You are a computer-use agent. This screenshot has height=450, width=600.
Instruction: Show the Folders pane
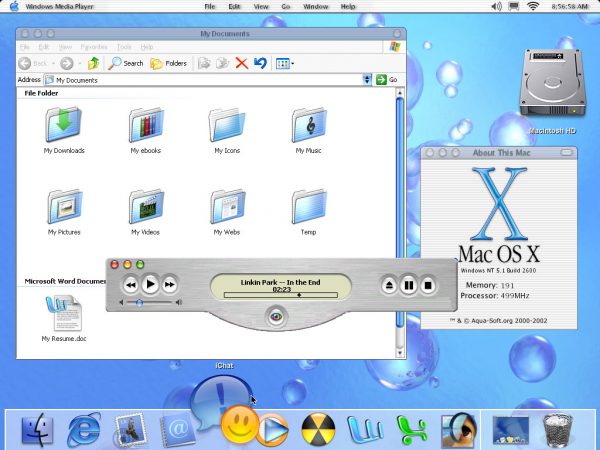(x=168, y=63)
